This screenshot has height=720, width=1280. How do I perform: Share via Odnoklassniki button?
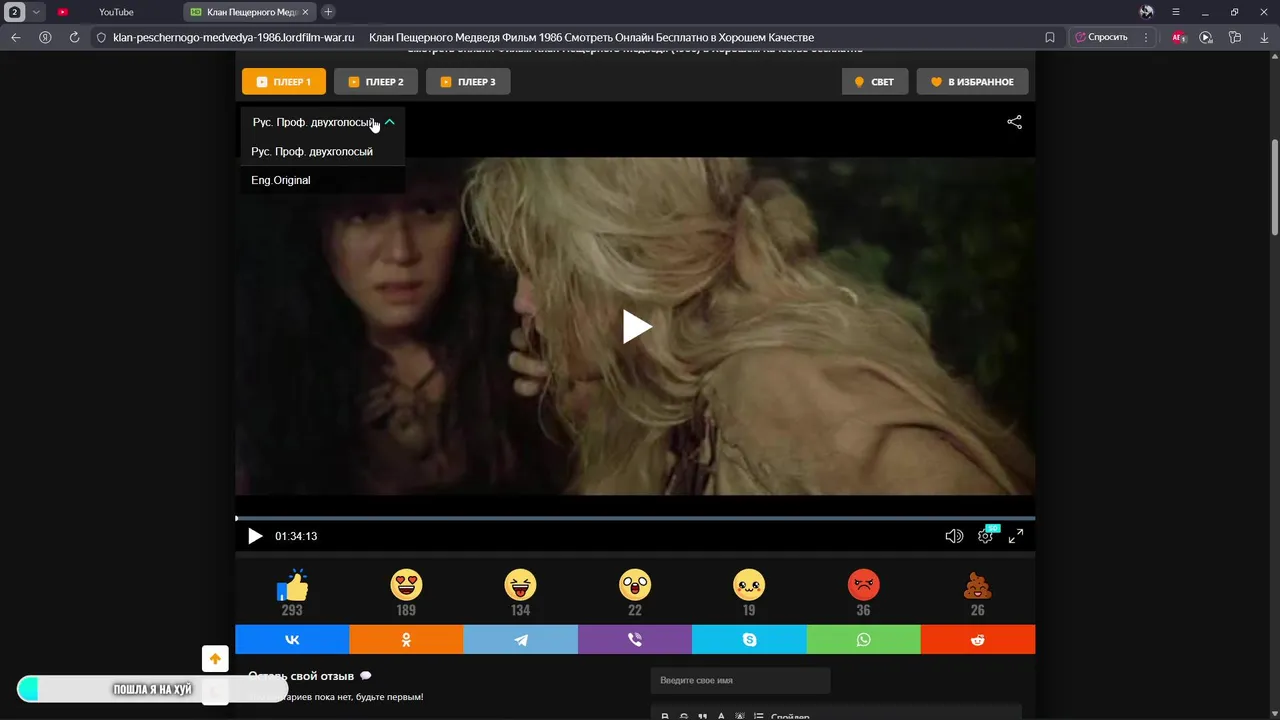[x=406, y=640]
